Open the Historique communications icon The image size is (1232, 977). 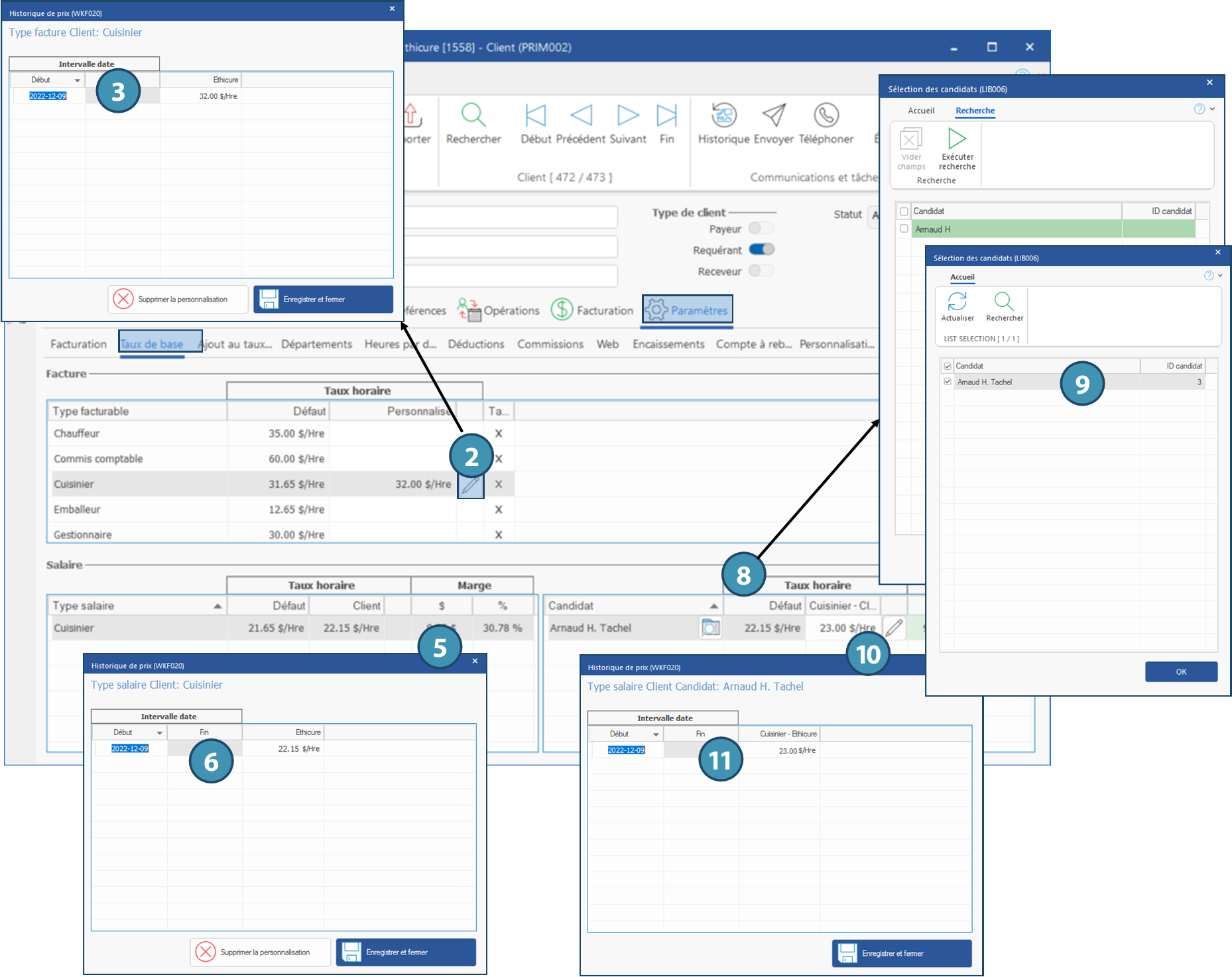(723, 115)
